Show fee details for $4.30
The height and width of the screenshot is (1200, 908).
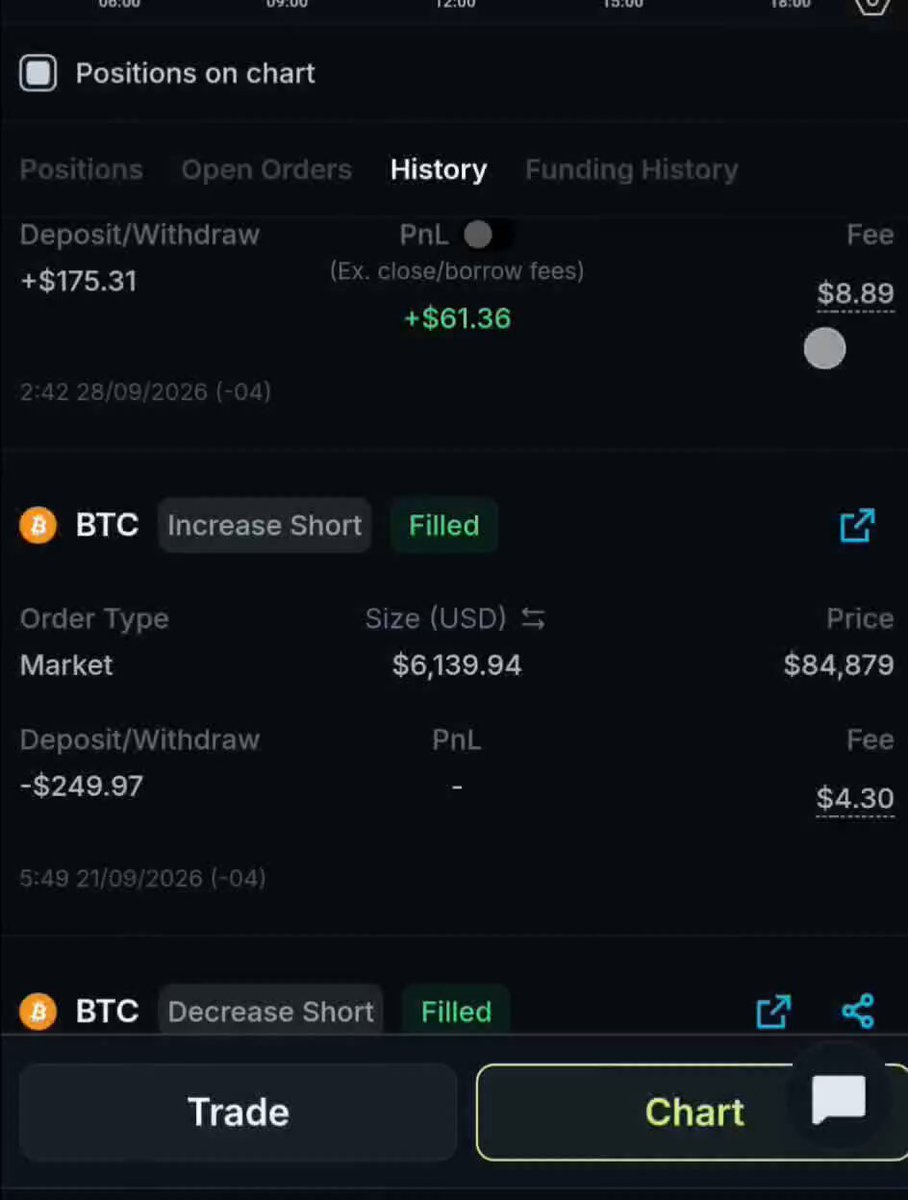pyautogui.click(x=855, y=799)
